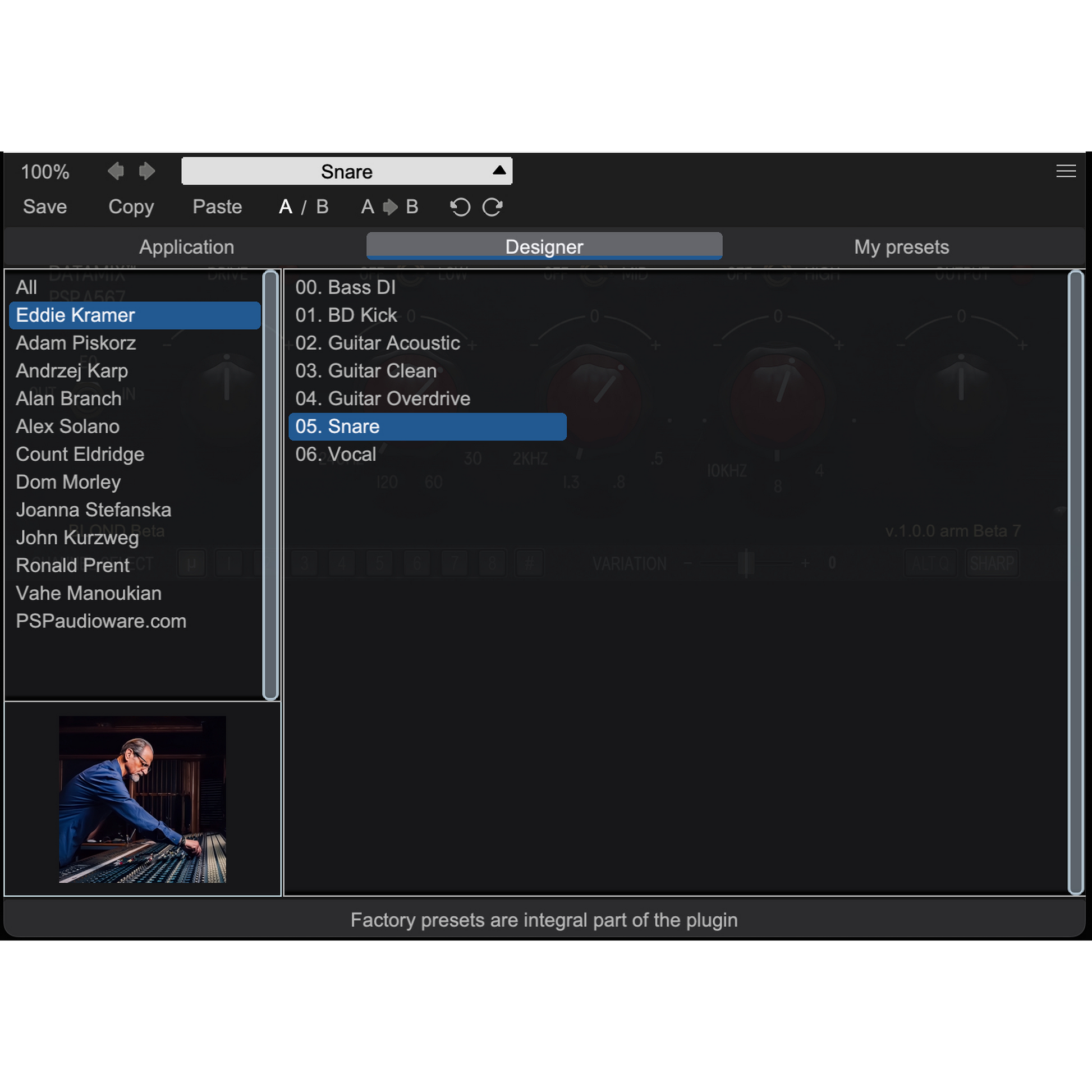Click the designer list scrollbar
The width and height of the screenshot is (1092, 1092).
tap(270, 485)
